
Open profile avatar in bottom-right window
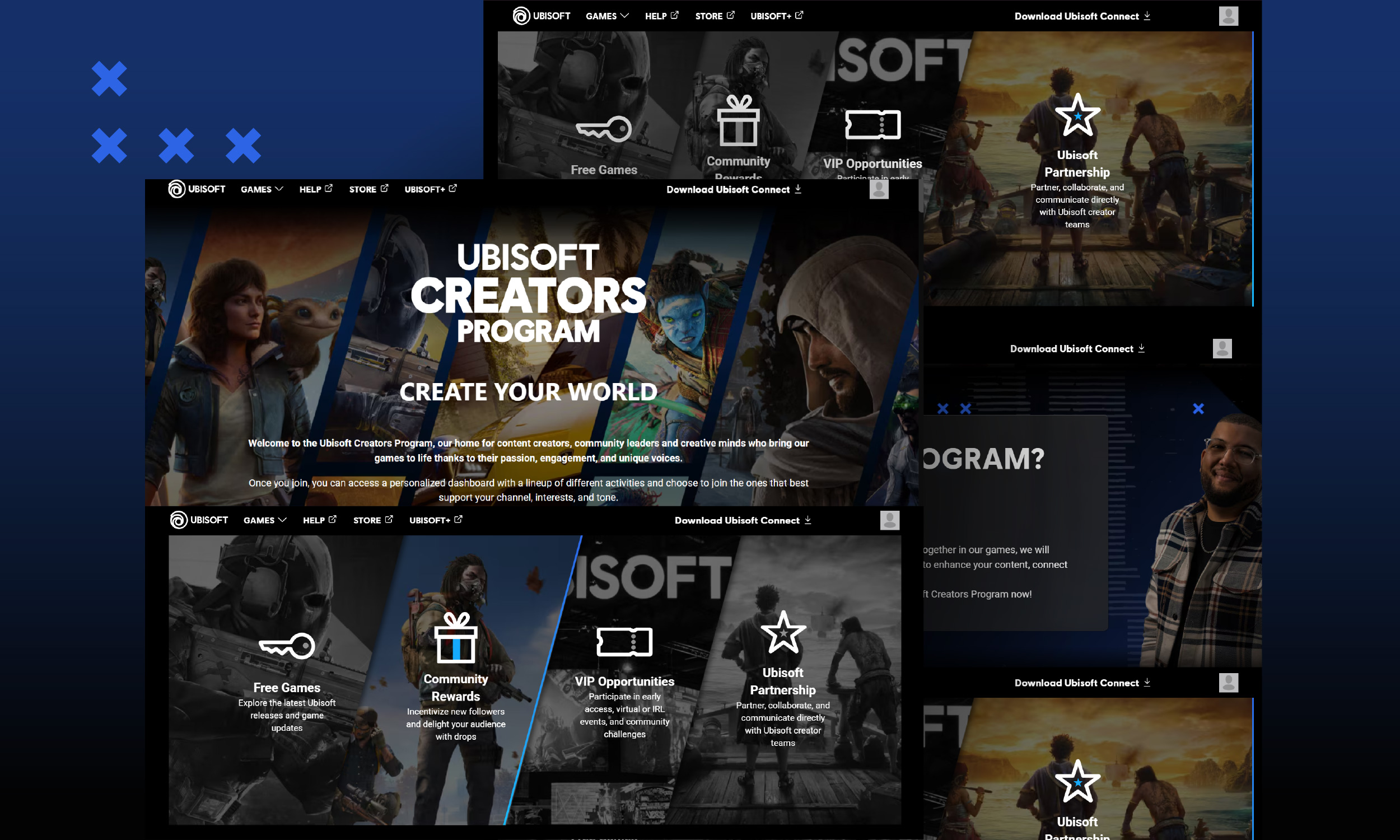click(1228, 682)
